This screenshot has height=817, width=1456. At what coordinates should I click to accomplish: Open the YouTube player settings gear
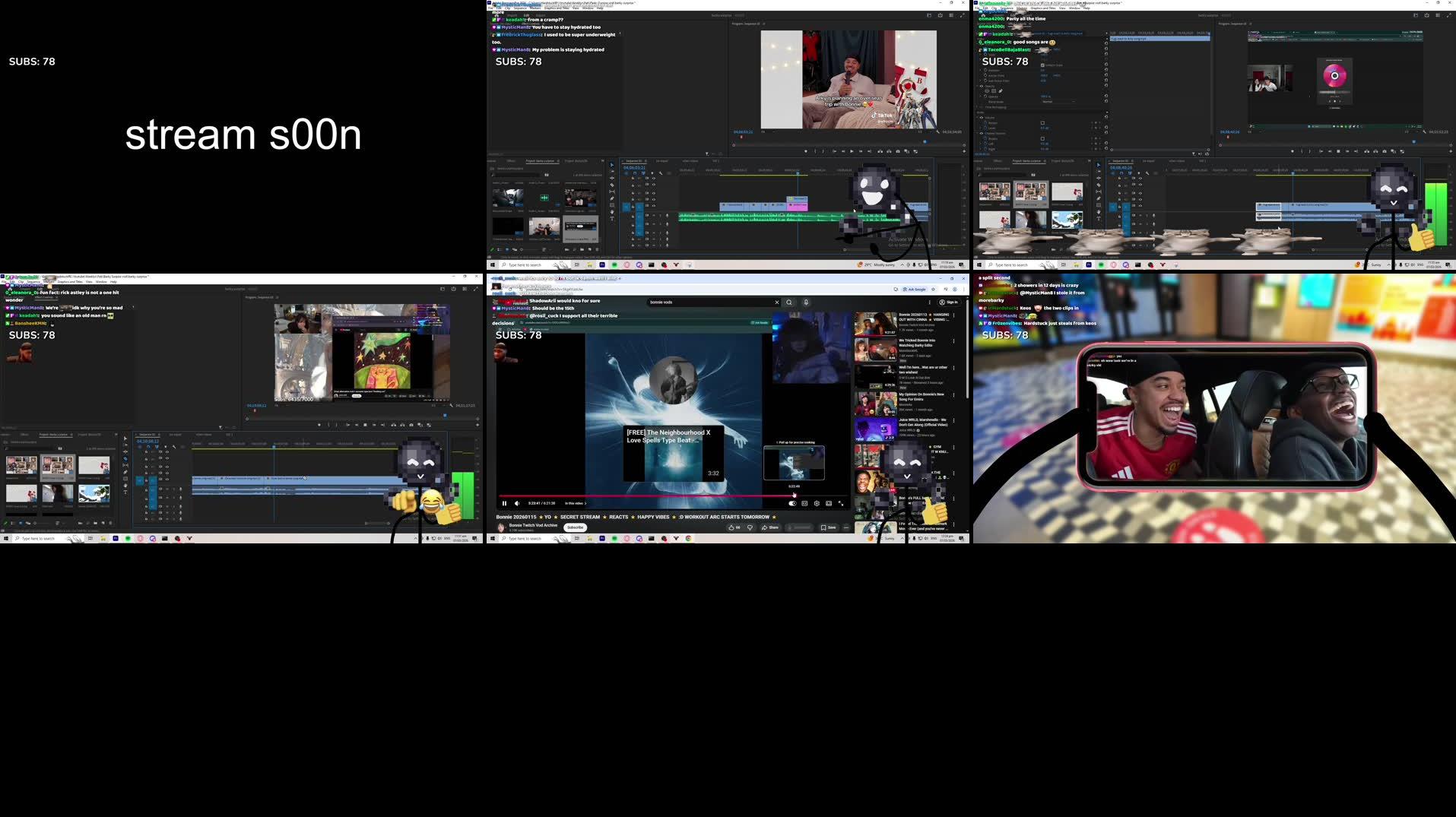[x=817, y=504]
